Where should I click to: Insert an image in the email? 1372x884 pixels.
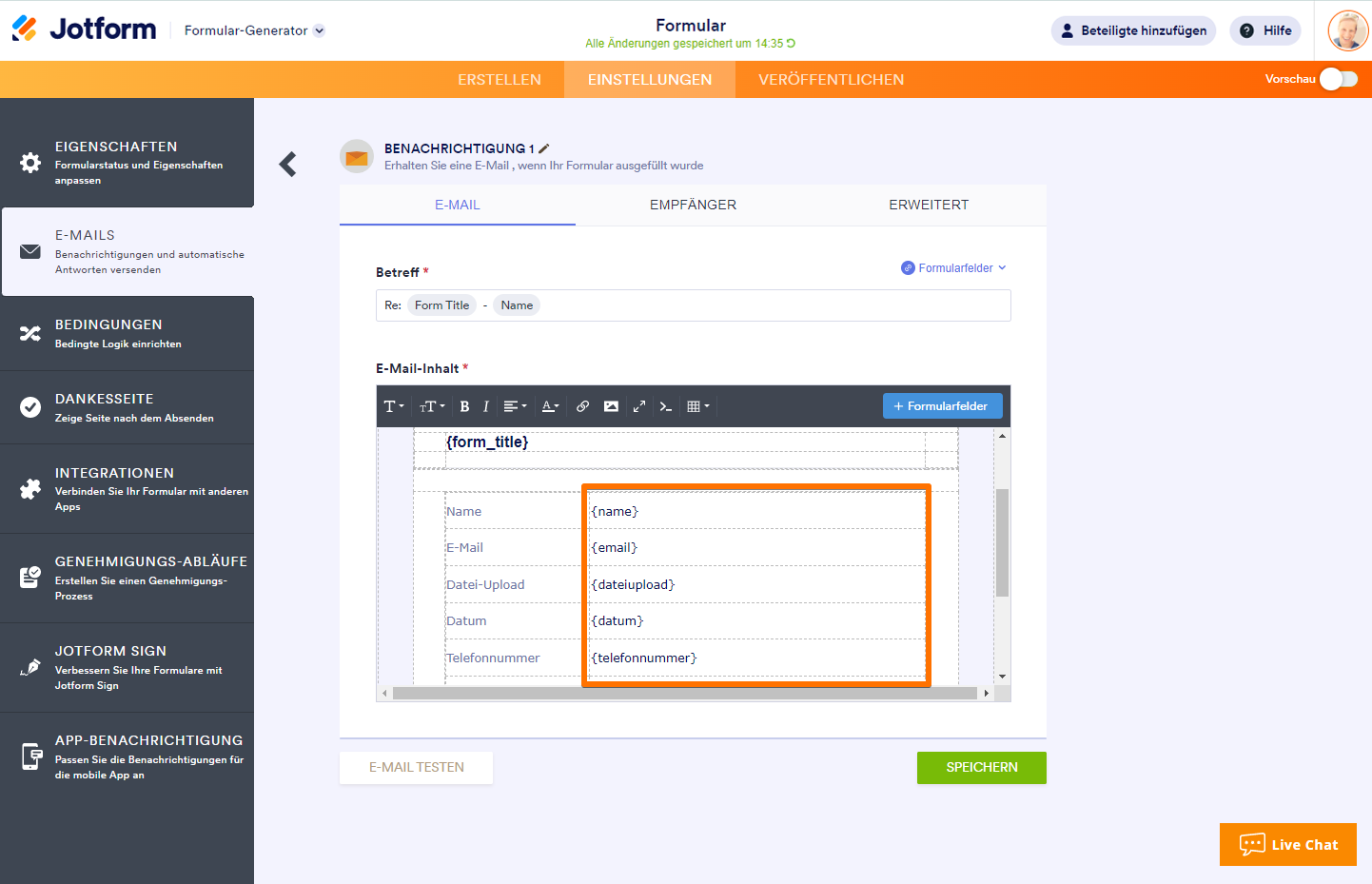[x=611, y=406]
